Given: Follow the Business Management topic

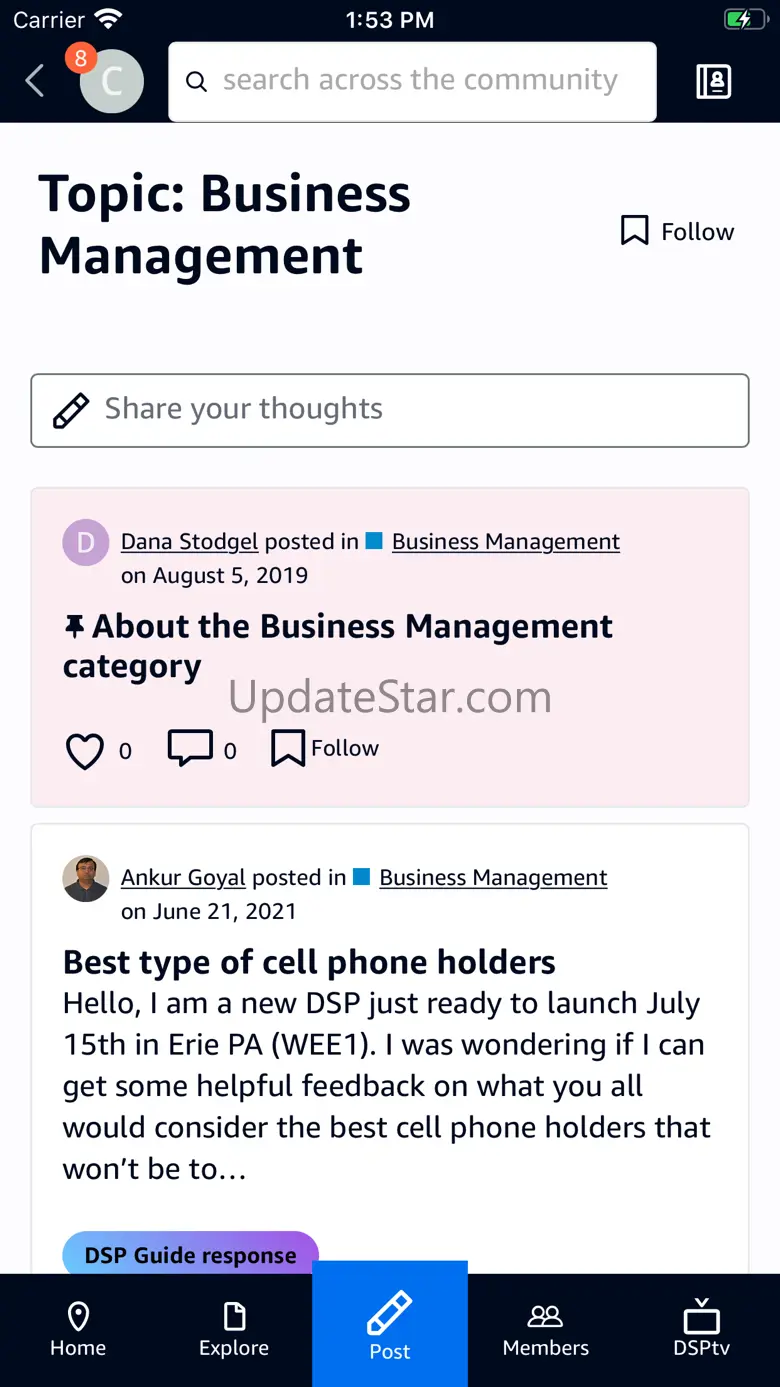Looking at the screenshot, I should point(678,231).
